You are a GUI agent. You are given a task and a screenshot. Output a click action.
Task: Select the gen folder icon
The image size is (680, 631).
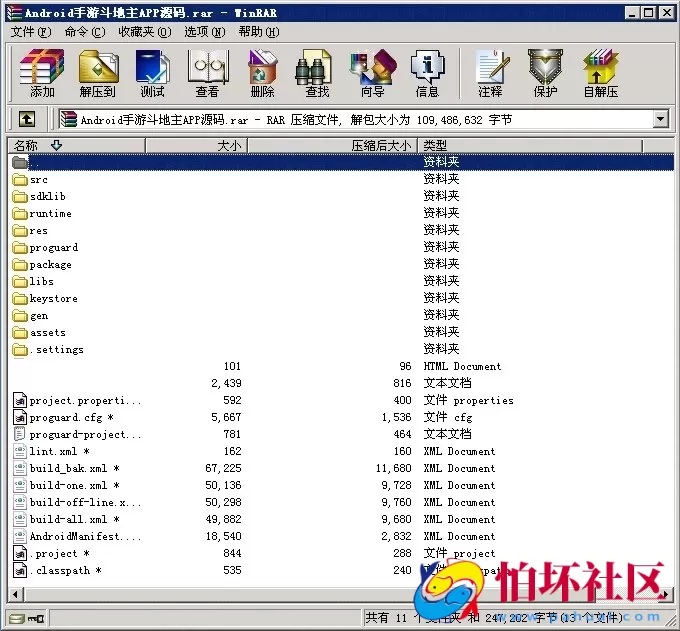pos(20,315)
